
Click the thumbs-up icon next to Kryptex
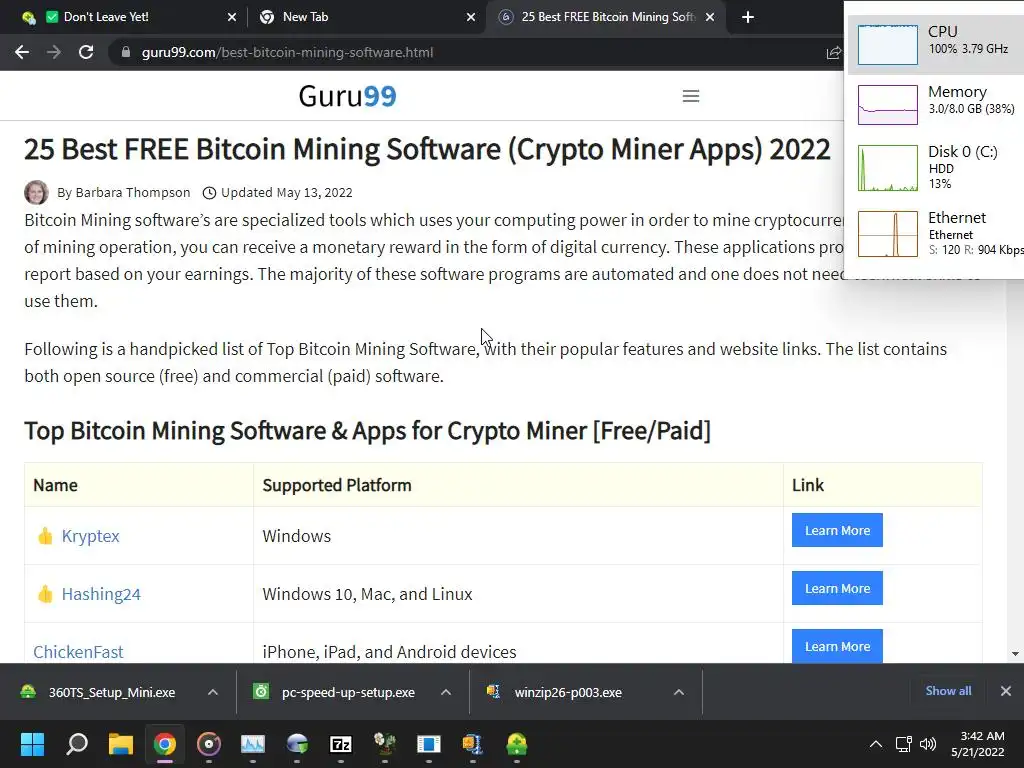pyautogui.click(x=45, y=536)
